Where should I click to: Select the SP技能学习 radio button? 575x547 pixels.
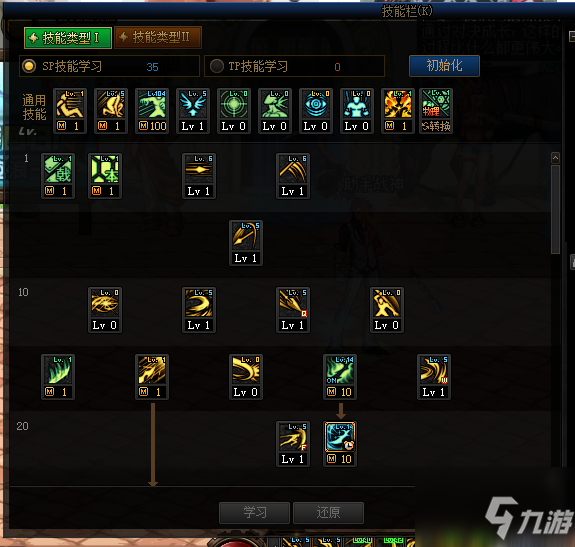[x=29, y=66]
